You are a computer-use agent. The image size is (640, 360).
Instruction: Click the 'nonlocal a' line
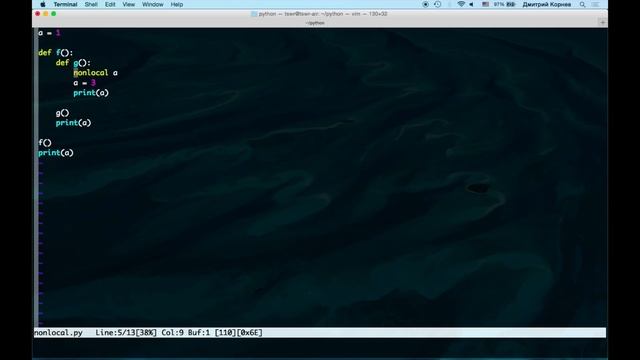pyautogui.click(x=96, y=73)
